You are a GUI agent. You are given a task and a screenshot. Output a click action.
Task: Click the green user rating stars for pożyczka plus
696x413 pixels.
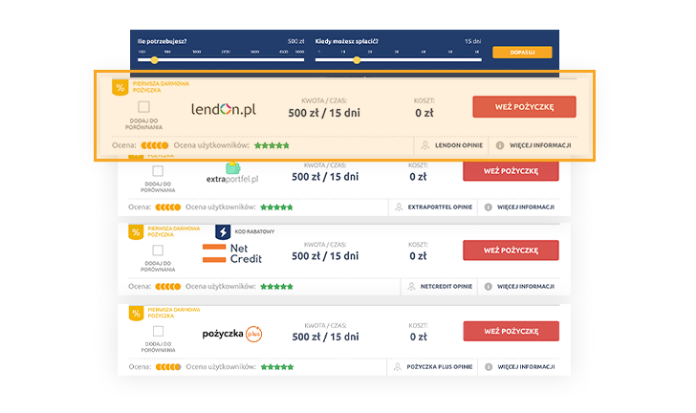click(277, 367)
